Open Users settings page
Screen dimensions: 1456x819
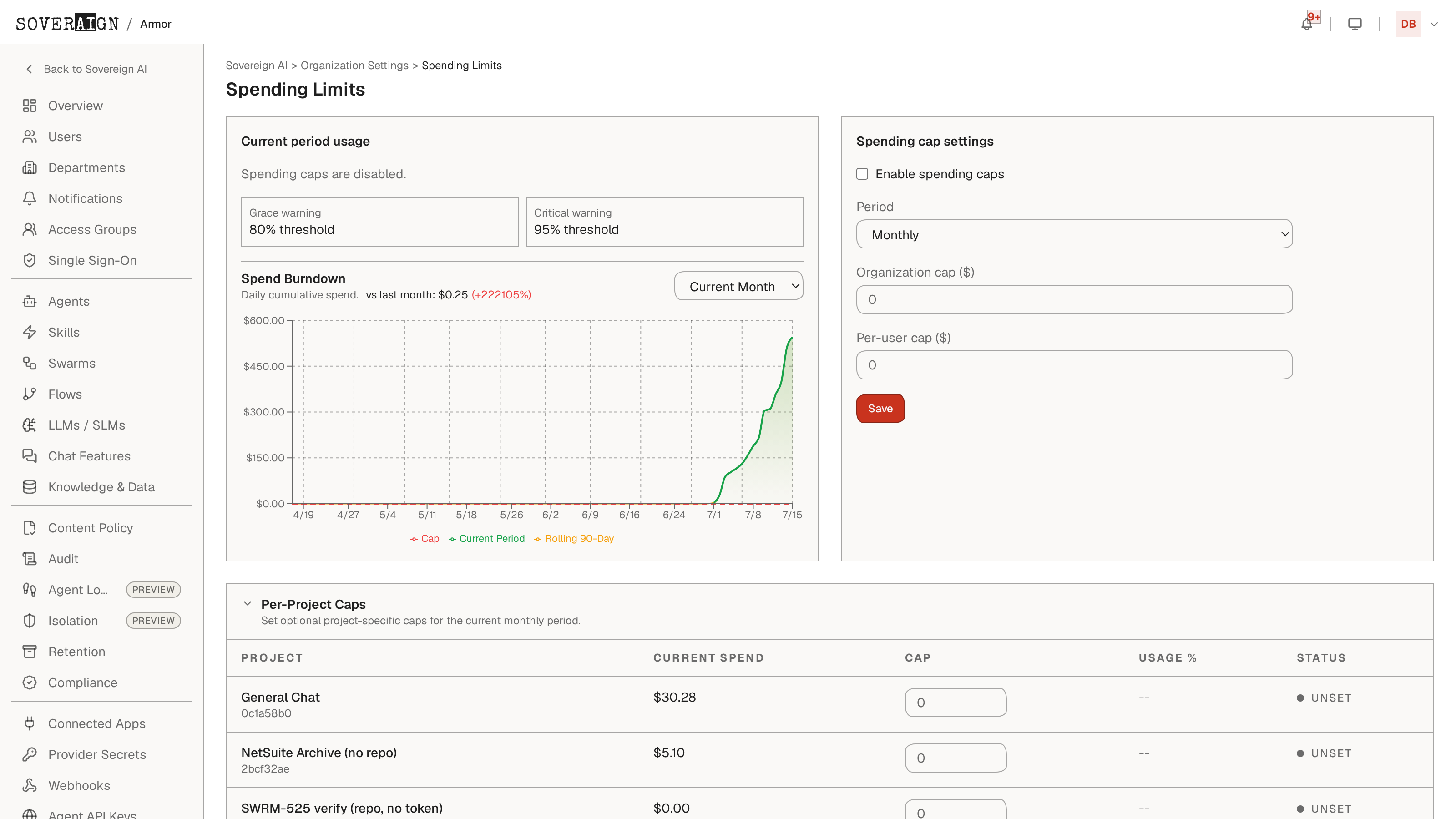65,137
